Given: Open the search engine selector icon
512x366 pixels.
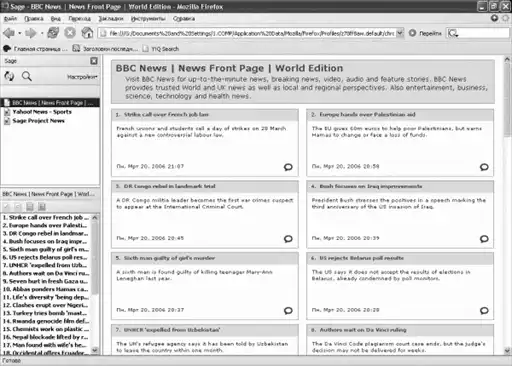Looking at the screenshot, I should (x=453, y=33).
